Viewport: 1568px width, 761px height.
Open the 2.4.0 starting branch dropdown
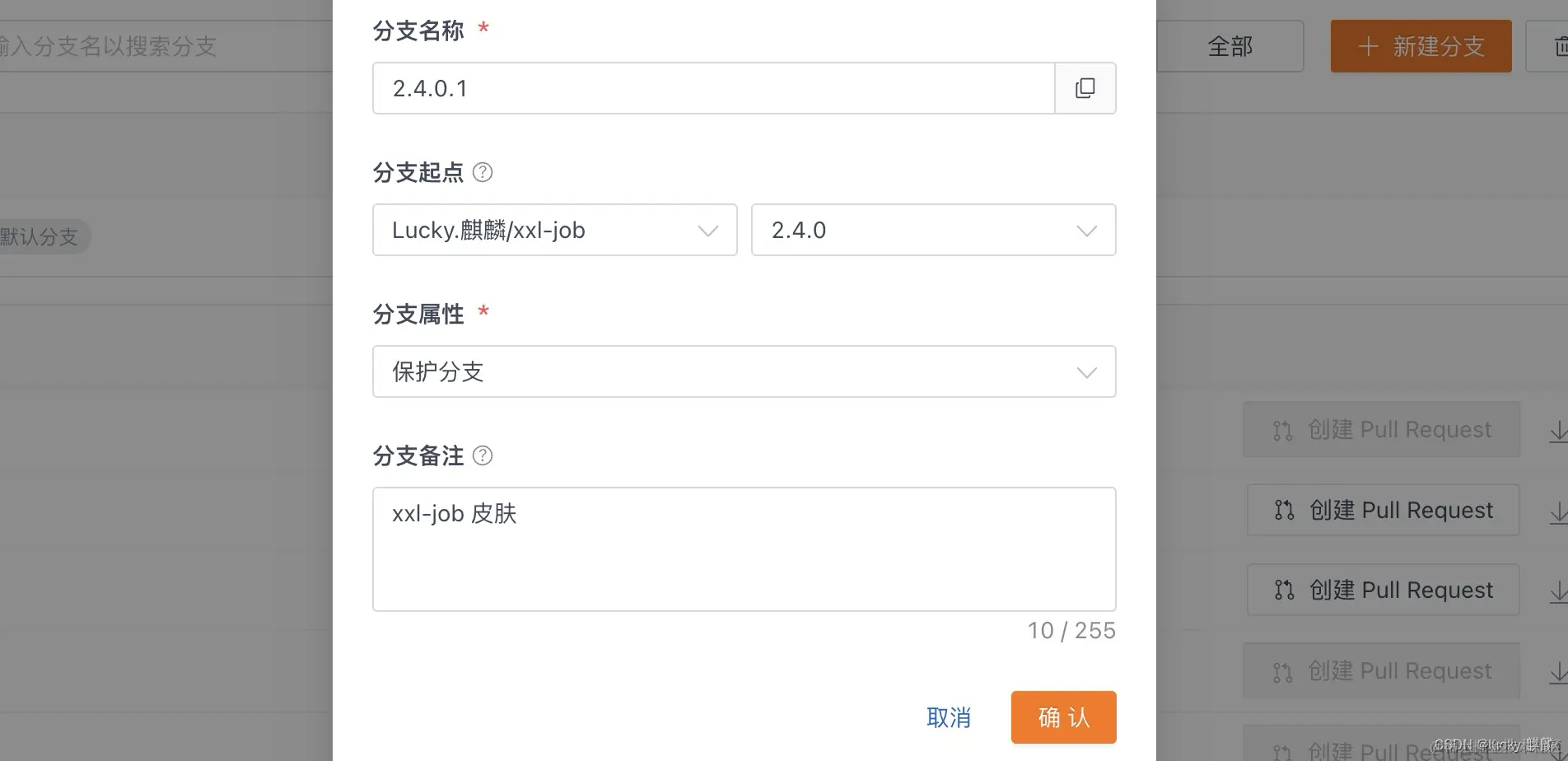pyautogui.click(x=933, y=230)
